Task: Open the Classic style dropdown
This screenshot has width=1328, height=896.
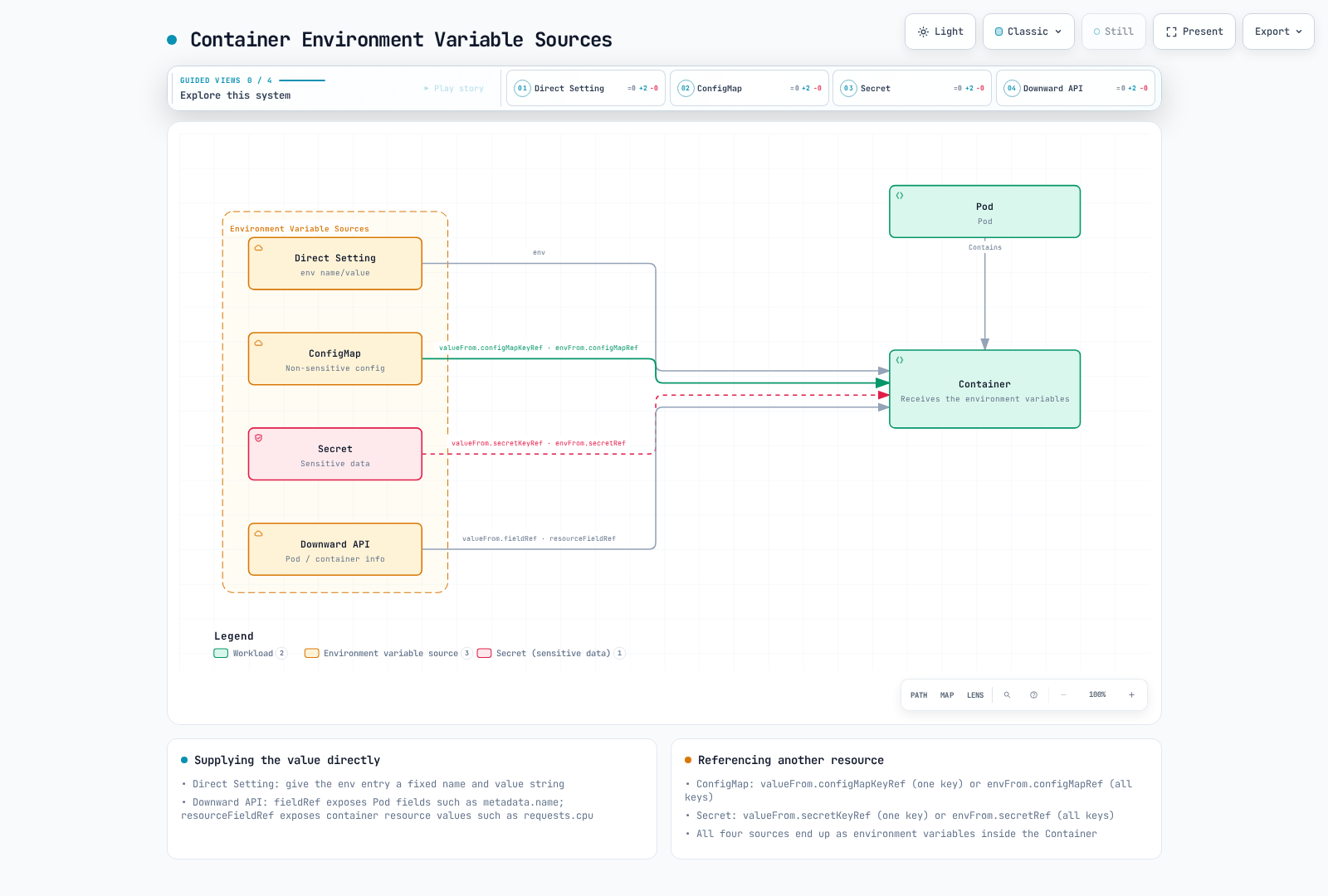Action: (1028, 32)
